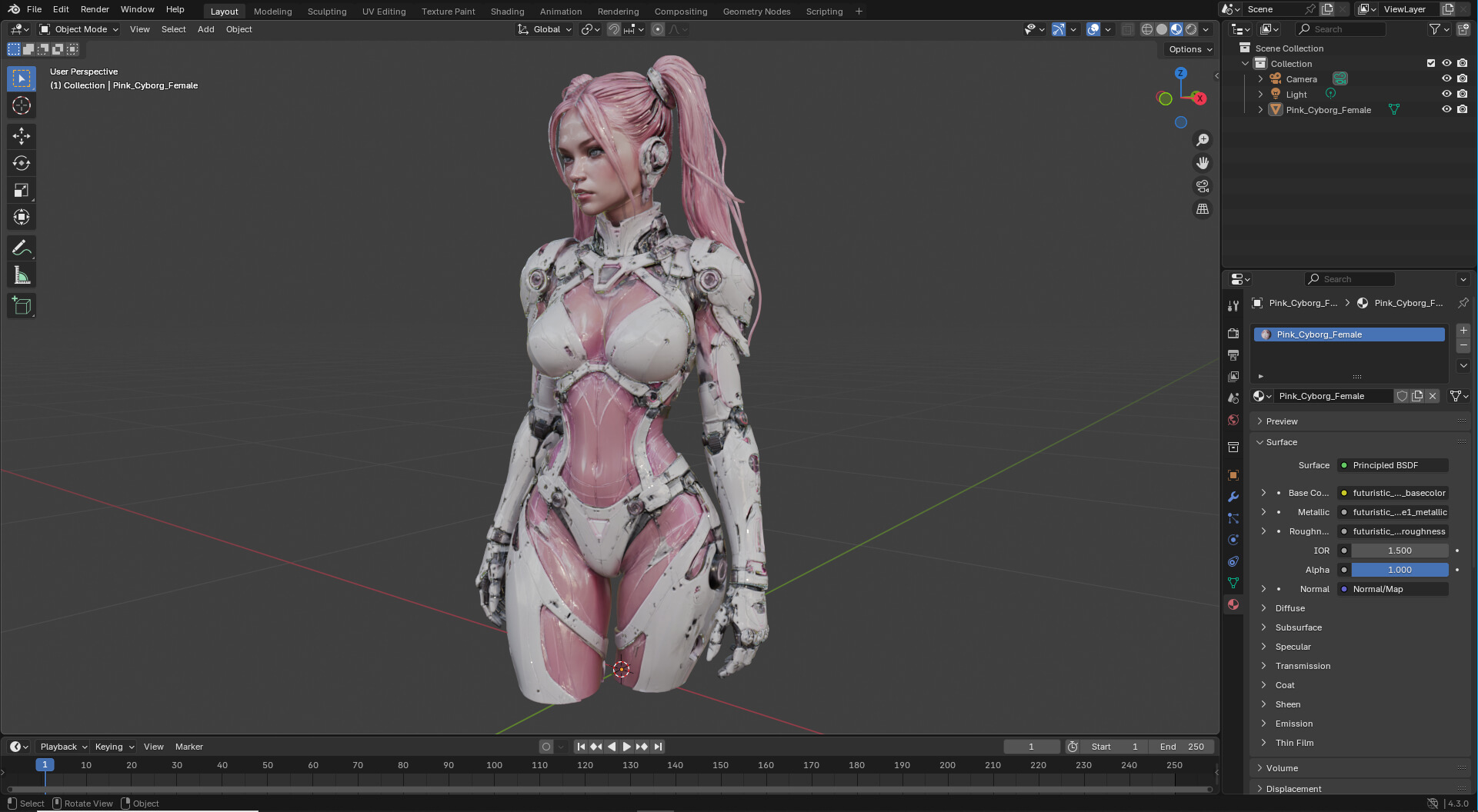Open the Render menu
Image resolution: width=1478 pixels, height=812 pixels.
click(x=95, y=9)
